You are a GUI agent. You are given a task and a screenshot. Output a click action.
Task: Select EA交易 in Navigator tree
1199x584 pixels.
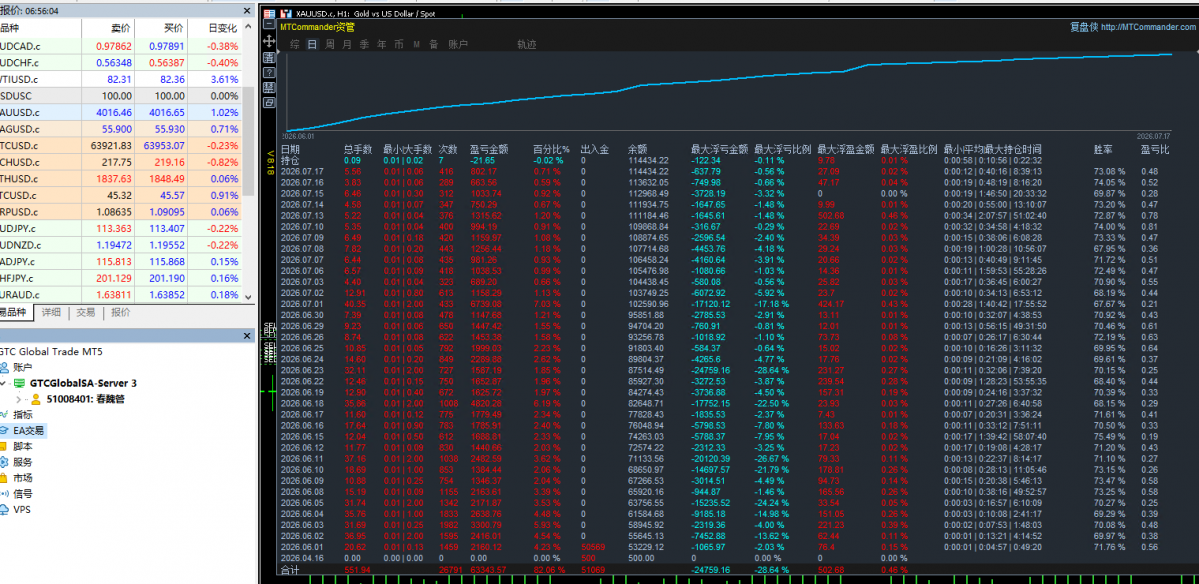(x=28, y=430)
